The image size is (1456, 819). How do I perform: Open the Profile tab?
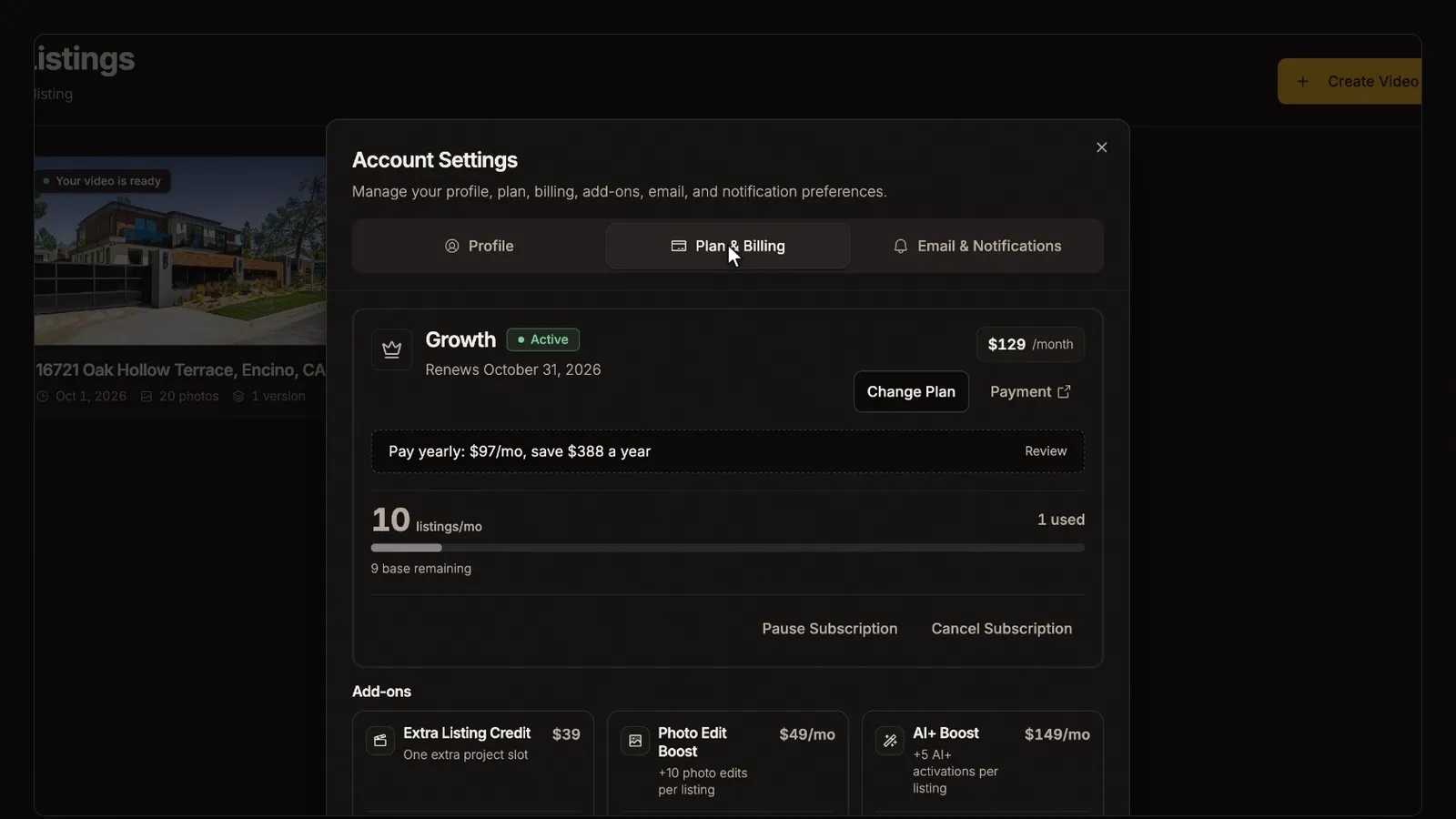coord(479,246)
